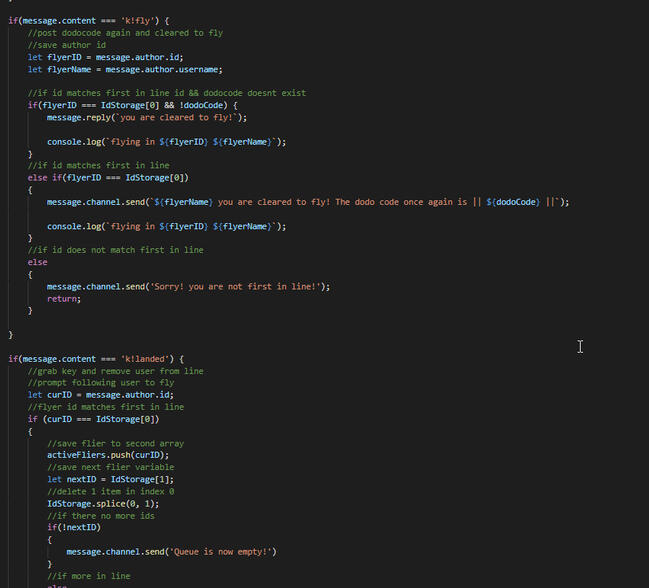Screen dimensions: 649x588
Task: Click the 'Queue is now empty!' string
Action: (x=221, y=551)
